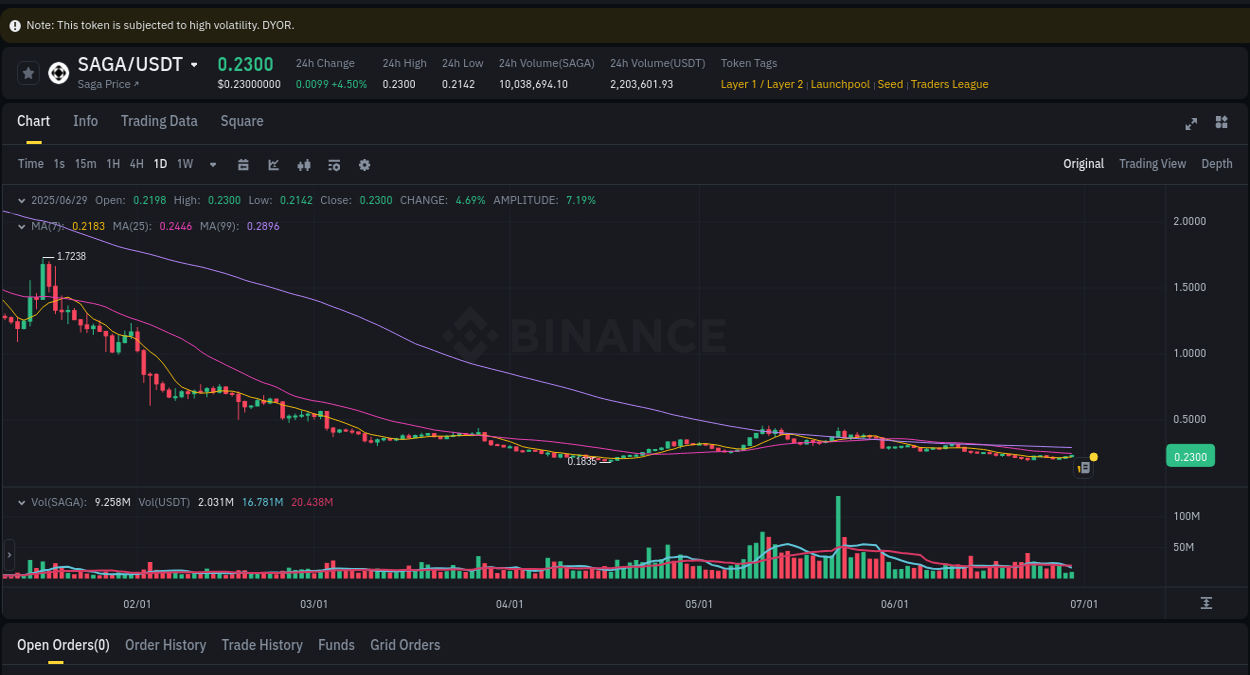Click the scroll-to-latest icon below the chart
This screenshot has width=1250, height=675.
1206,602
